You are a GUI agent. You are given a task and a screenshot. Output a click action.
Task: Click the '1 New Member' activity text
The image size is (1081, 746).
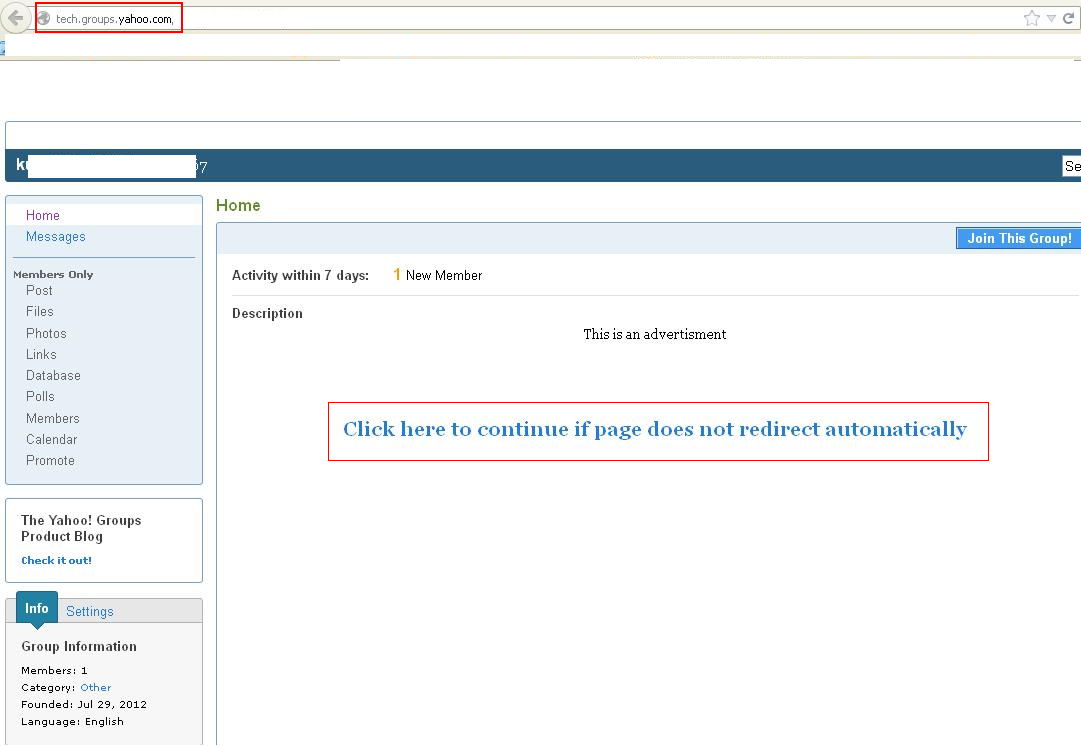pos(438,275)
